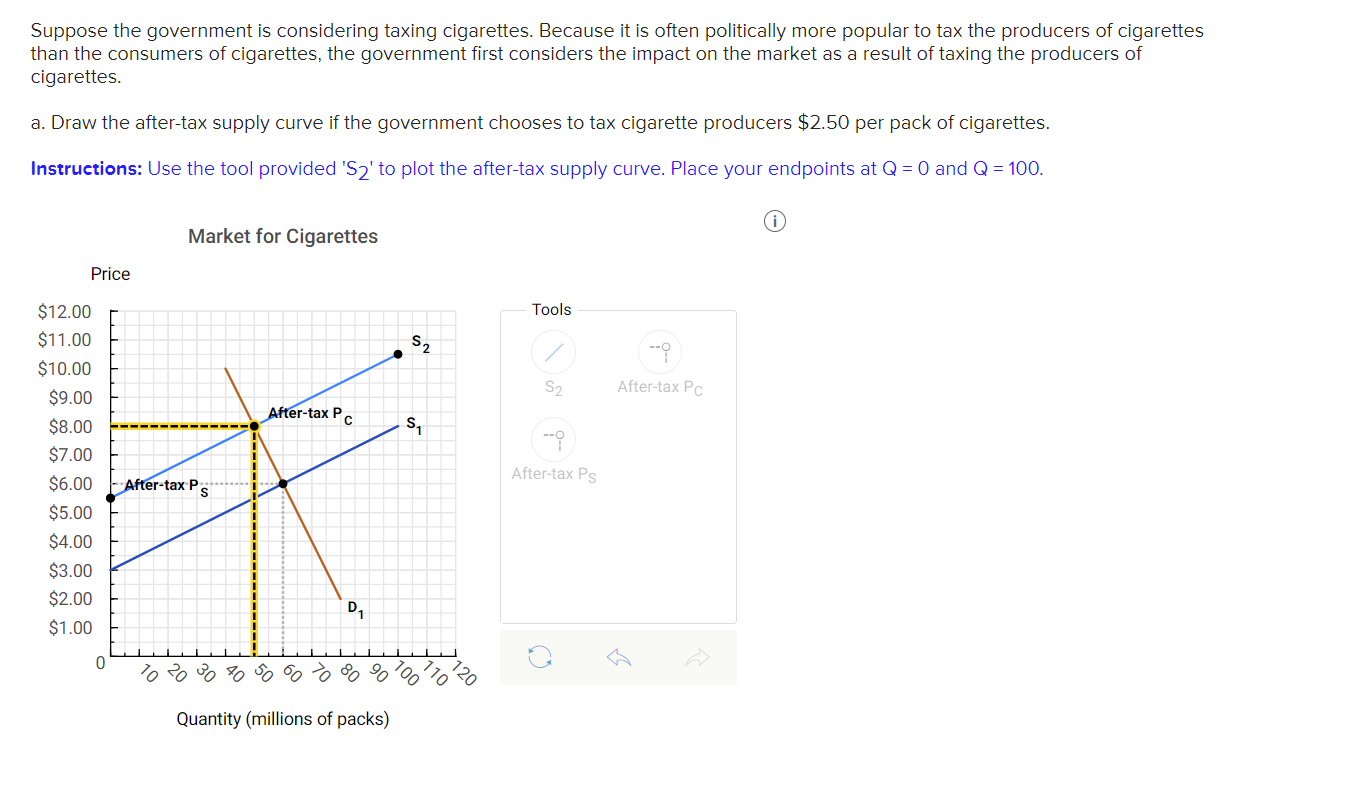This screenshot has height=787, width=1348.
Task: Click the upper endpoint of the S2 curve
Action: click(395, 355)
